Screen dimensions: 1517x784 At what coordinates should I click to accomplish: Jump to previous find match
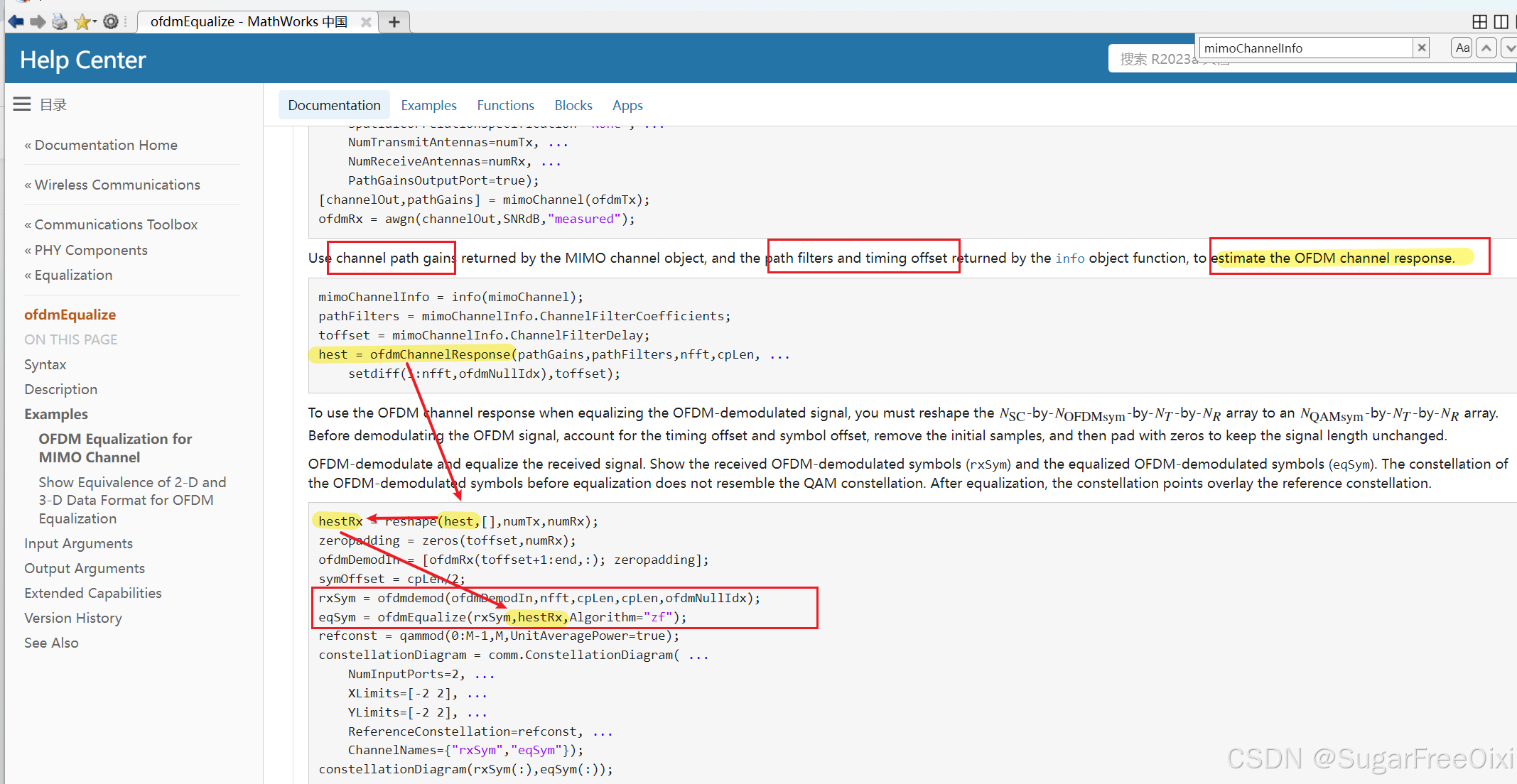1486,48
